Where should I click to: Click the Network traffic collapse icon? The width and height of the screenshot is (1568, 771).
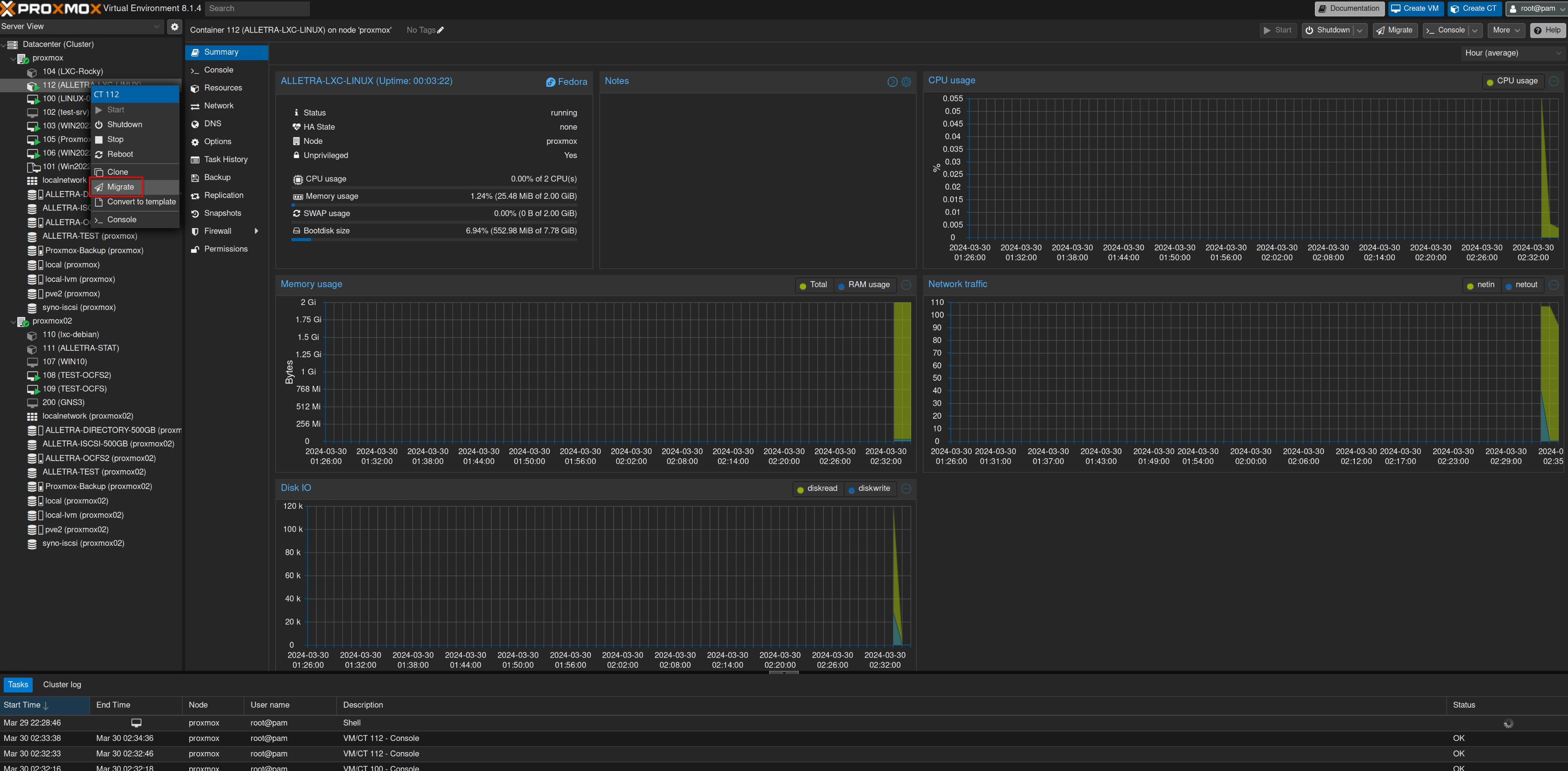point(1554,285)
